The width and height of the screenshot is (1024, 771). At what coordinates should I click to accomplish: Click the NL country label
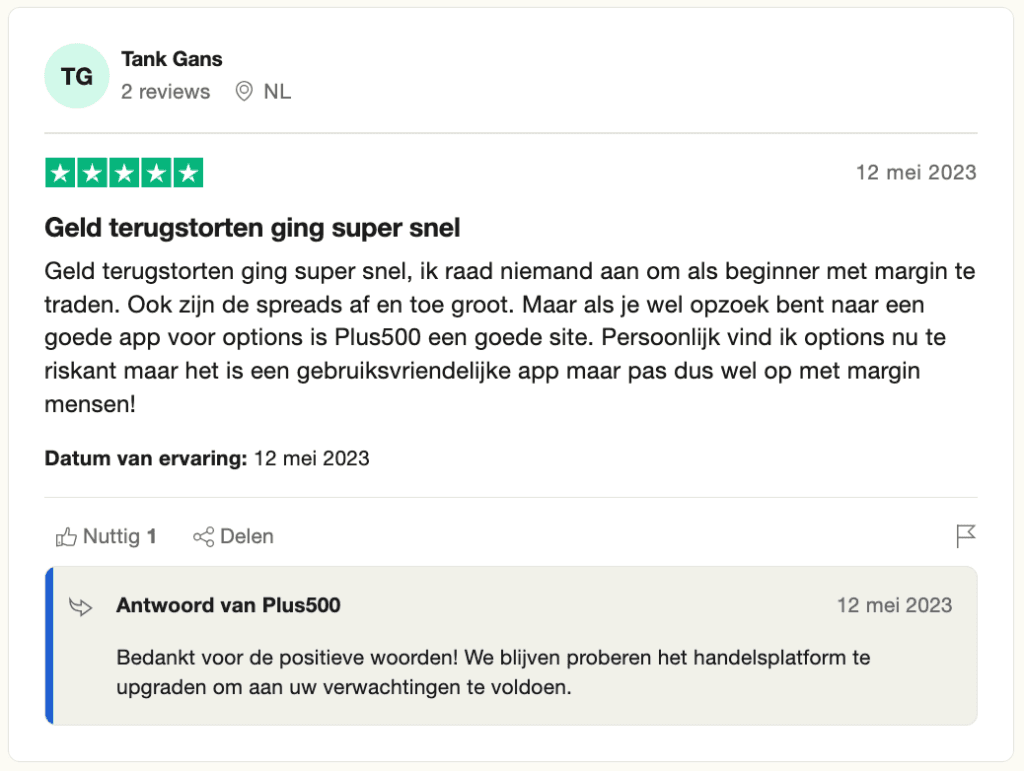277,92
